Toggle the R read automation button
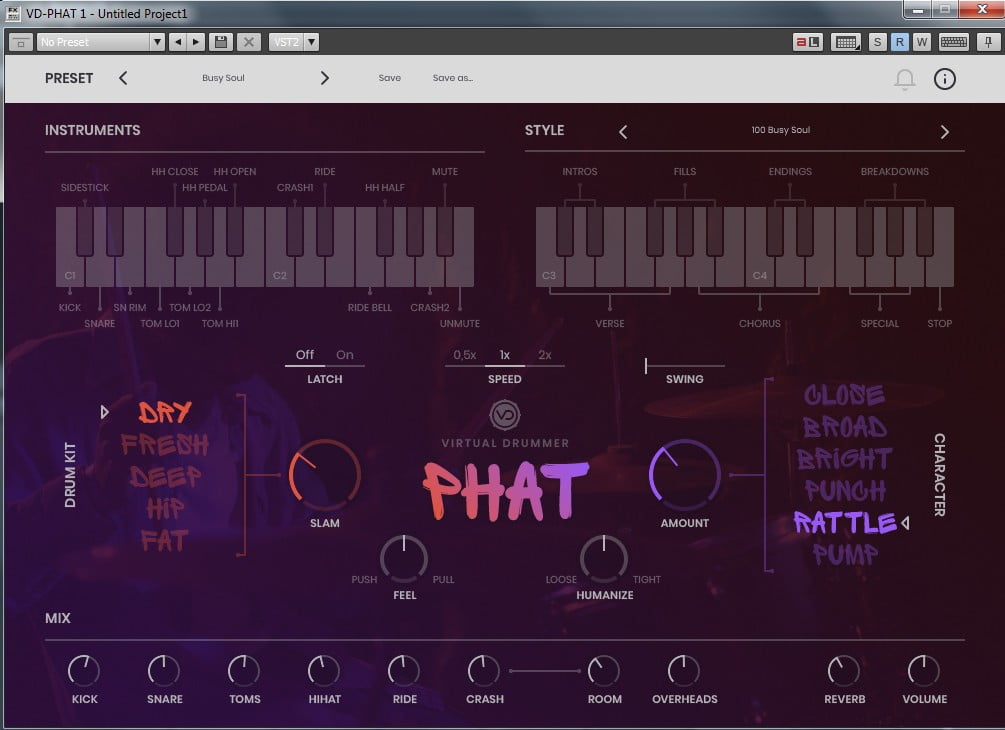This screenshot has height=730, width=1005. pyautogui.click(x=899, y=42)
